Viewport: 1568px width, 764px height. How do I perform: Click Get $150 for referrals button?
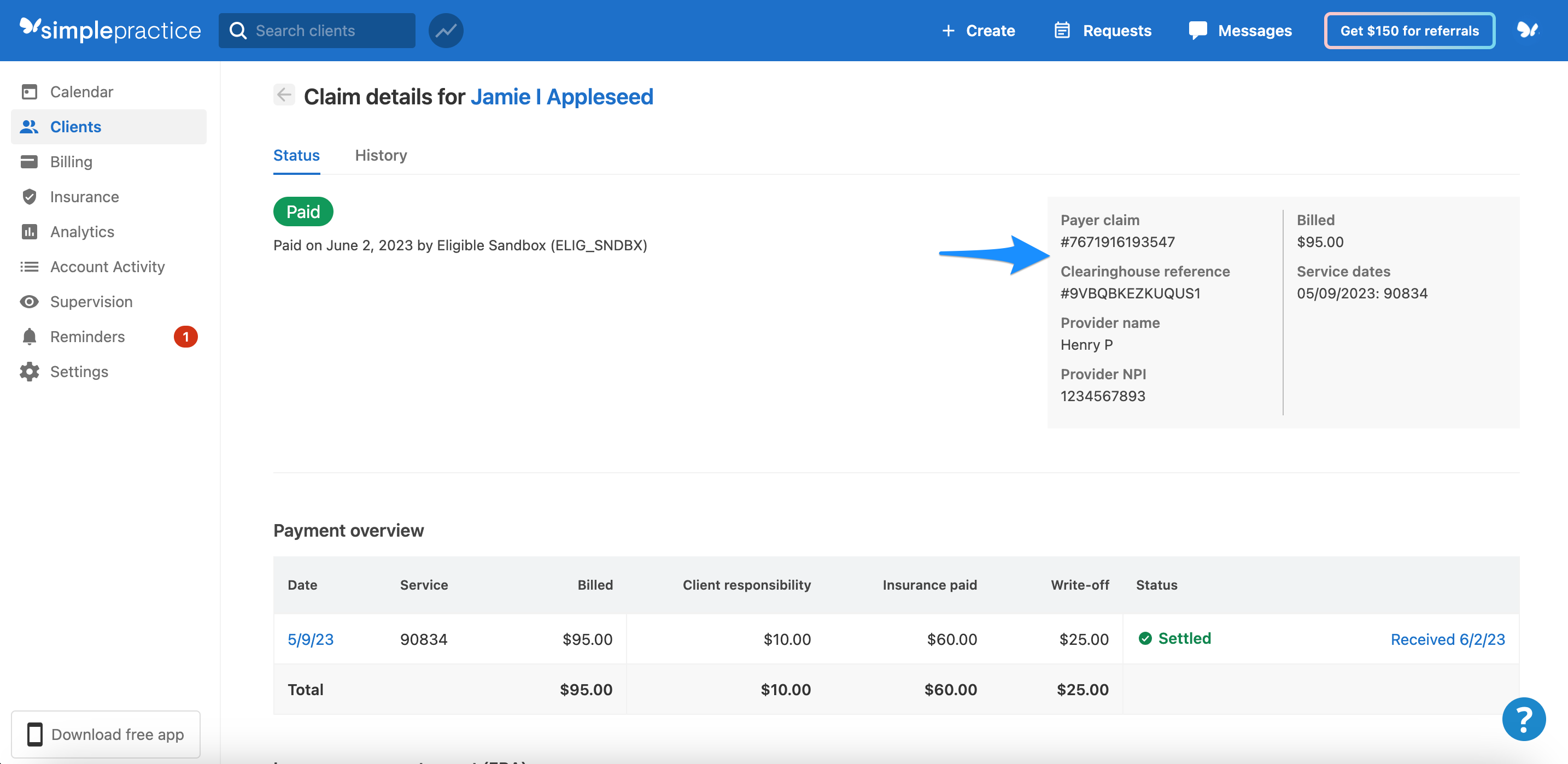pyautogui.click(x=1409, y=31)
